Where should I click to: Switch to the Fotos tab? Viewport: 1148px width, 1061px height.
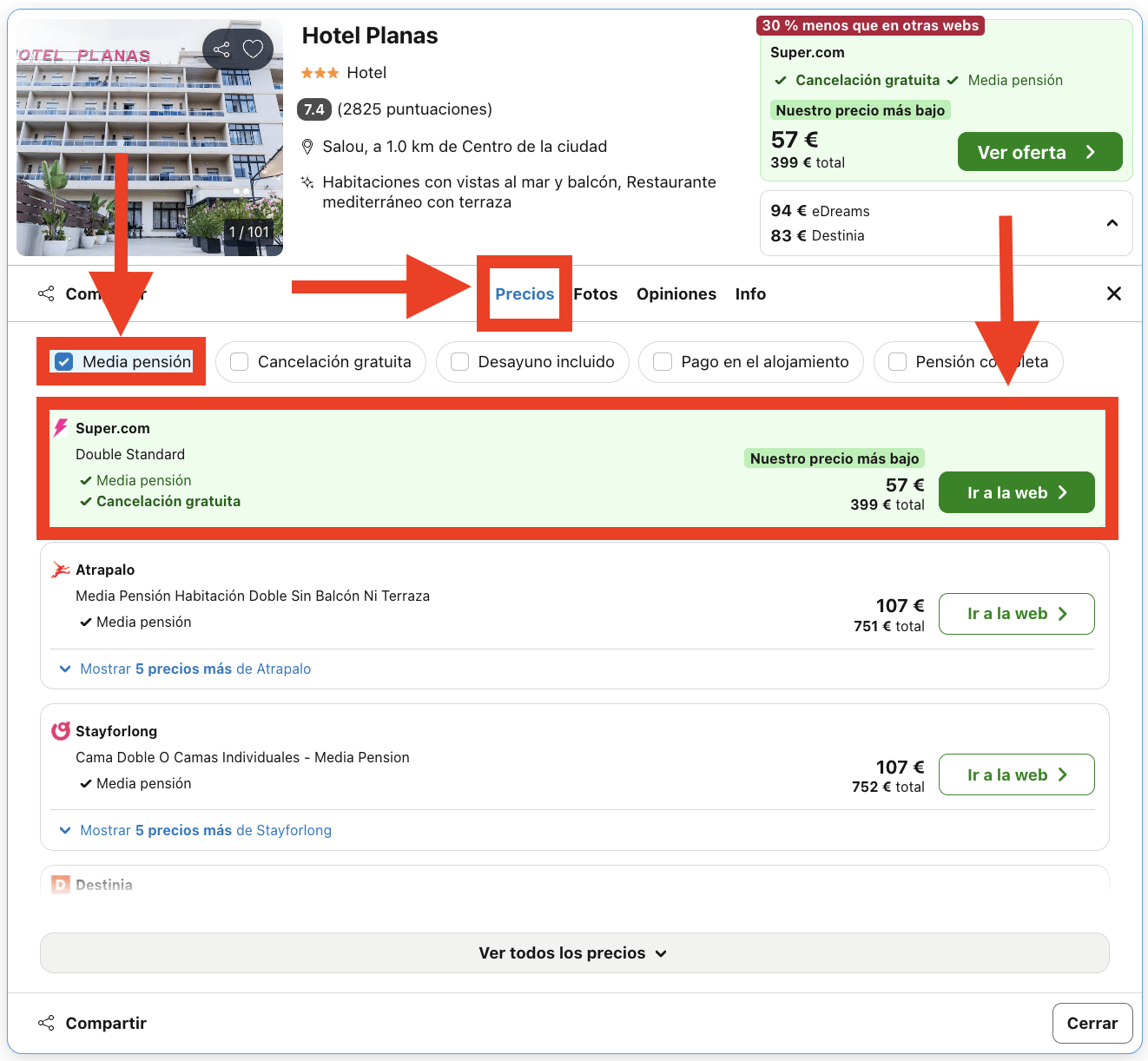click(595, 293)
